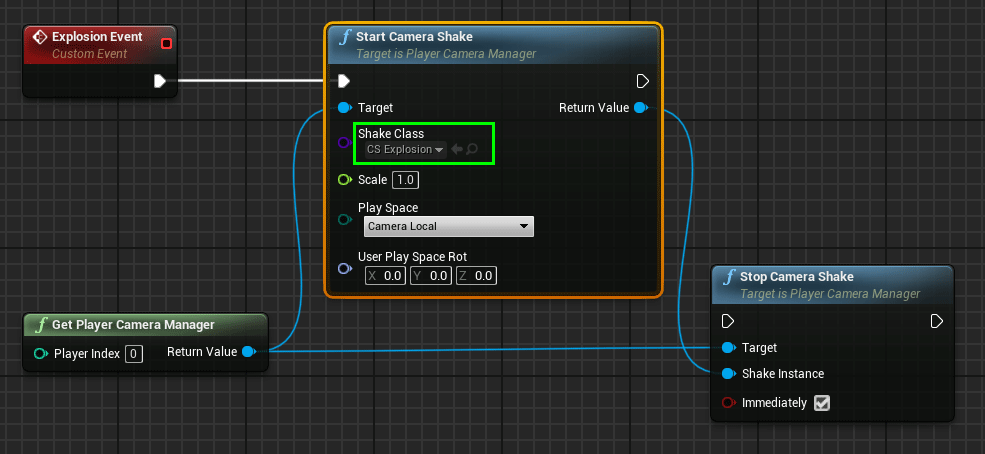Viewport: 985px width, 454px height.
Task: Click the Shake Instance input pin
Action: [728, 374]
